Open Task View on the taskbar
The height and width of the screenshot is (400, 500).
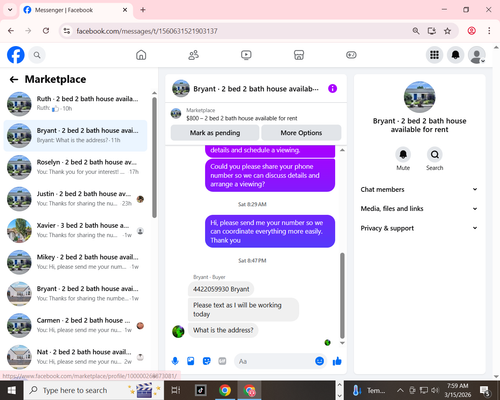176,390
